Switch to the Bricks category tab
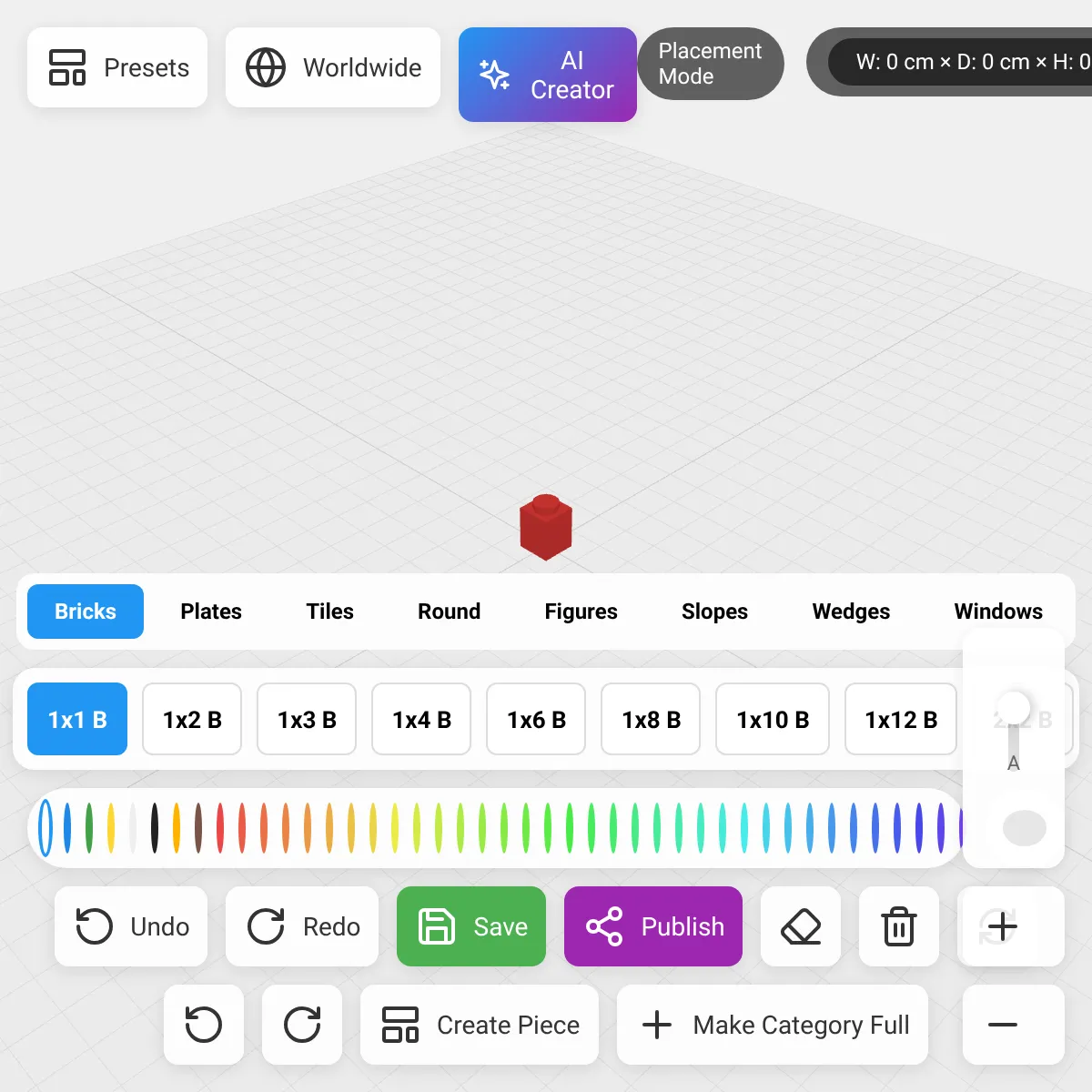This screenshot has height=1092, width=1092. (x=86, y=612)
